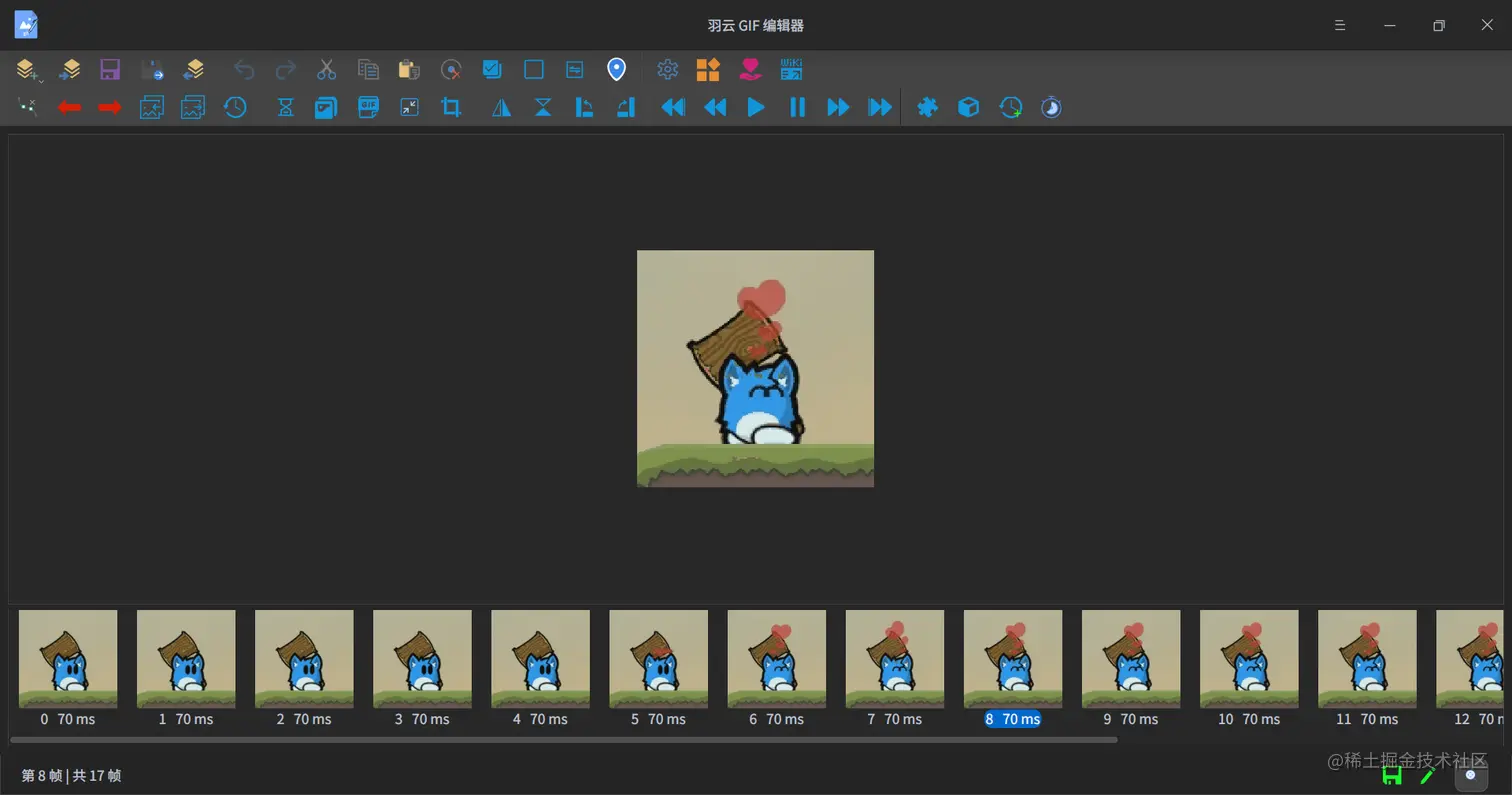Click the import layers icon with right arrow
Screen dimensions: 1512x795
69,70
